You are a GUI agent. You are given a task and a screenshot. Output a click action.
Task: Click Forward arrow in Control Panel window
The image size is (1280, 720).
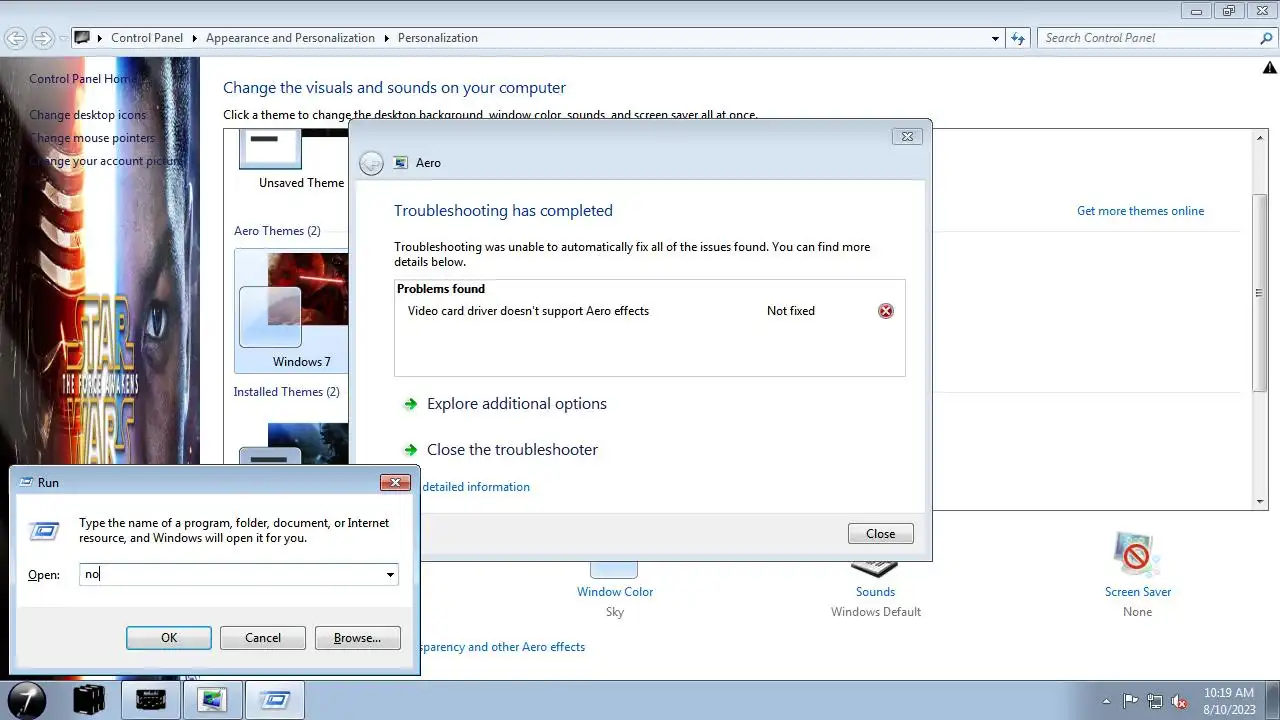pos(43,38)
